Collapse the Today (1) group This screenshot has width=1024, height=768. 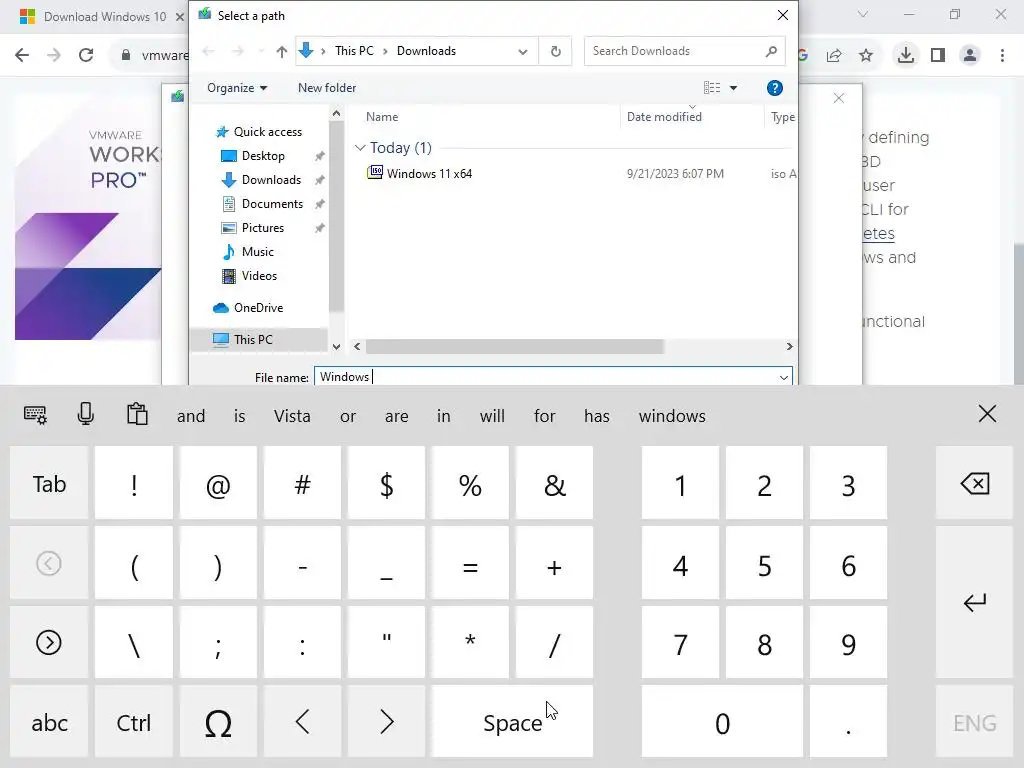point(359,148)
